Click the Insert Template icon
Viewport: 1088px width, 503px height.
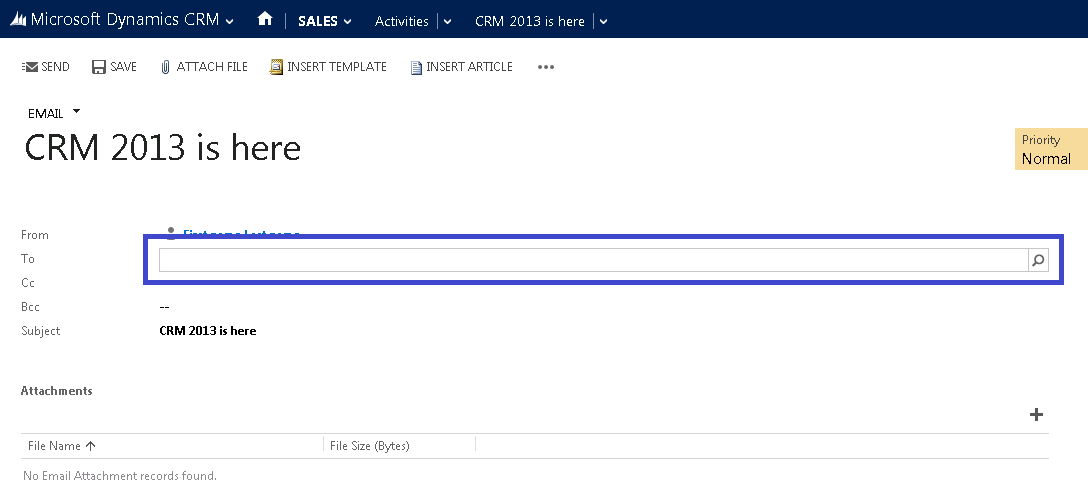click(x=276, y=67)
